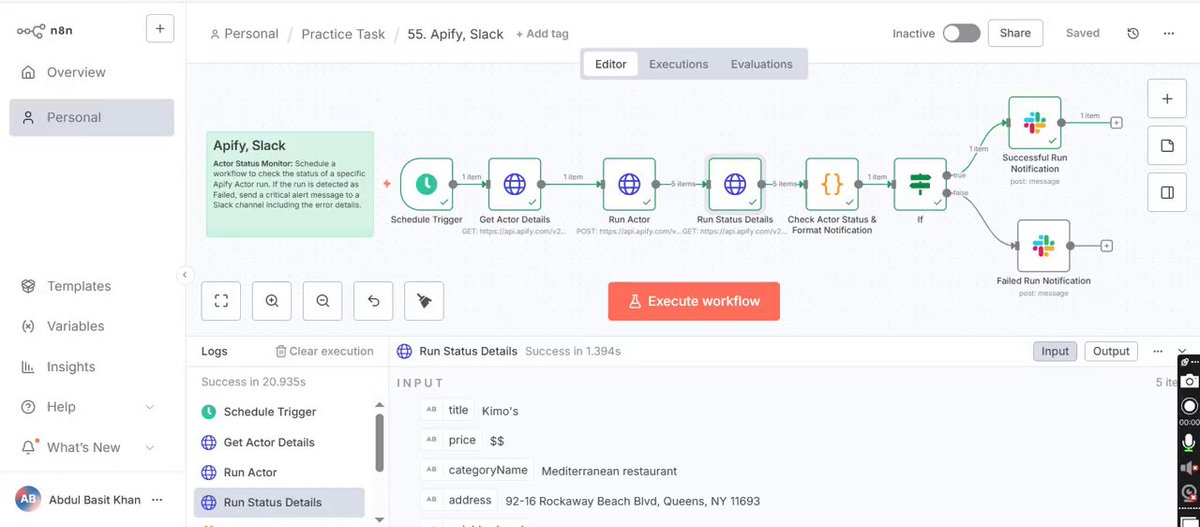This screenshot has height=527, width=1200.
Task: Reset canvas zoom
Action: [373, 300]
